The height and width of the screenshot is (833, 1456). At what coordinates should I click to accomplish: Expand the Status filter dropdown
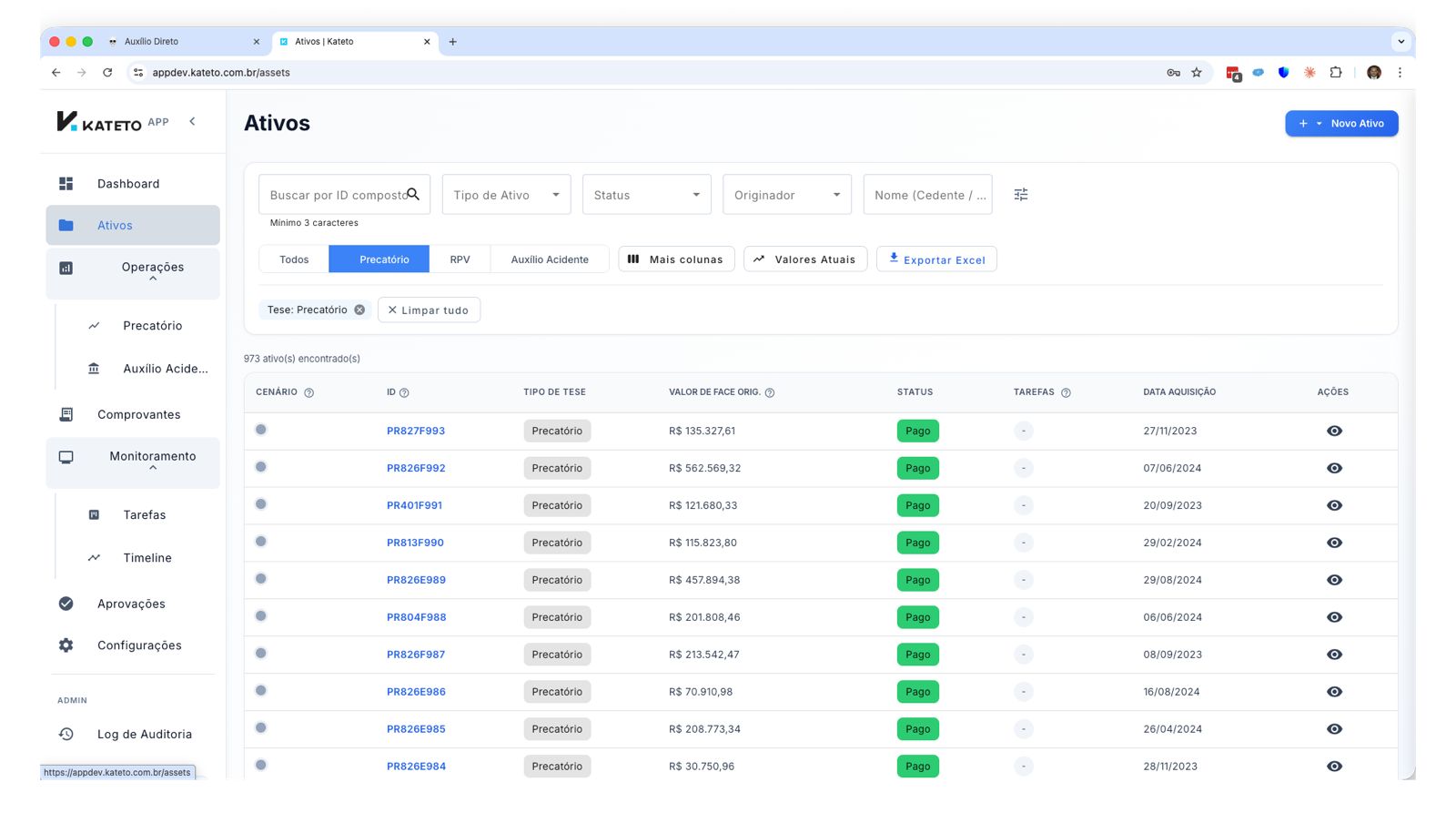coord(646,195)
